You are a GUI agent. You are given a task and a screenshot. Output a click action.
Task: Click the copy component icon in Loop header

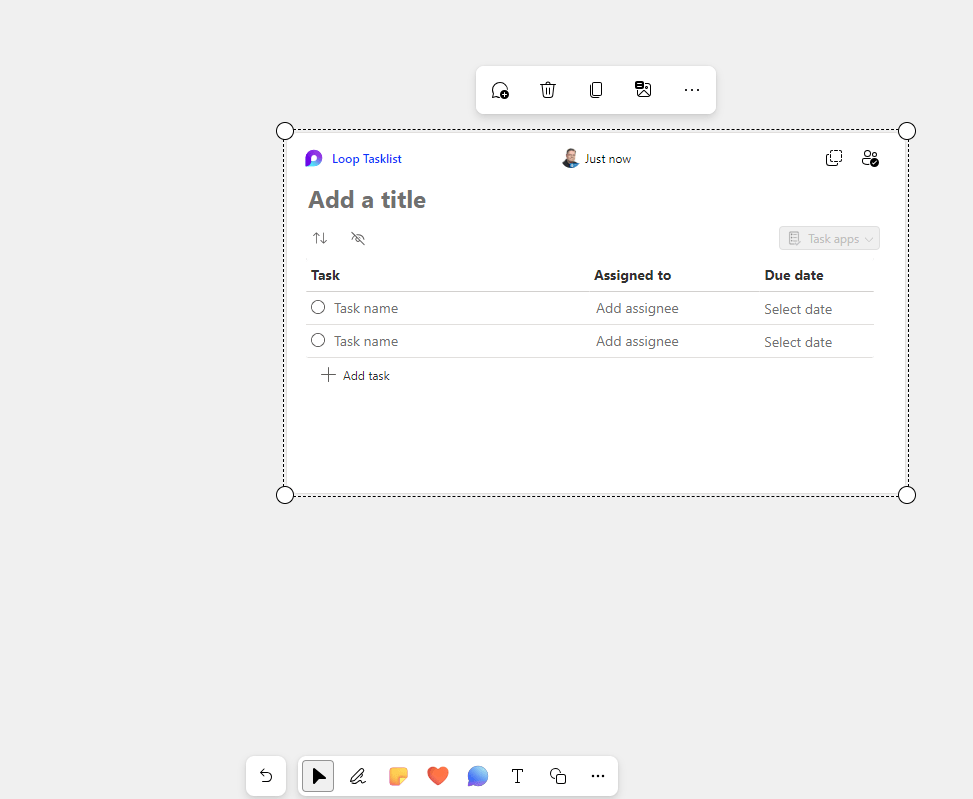[x=834, y=158]
